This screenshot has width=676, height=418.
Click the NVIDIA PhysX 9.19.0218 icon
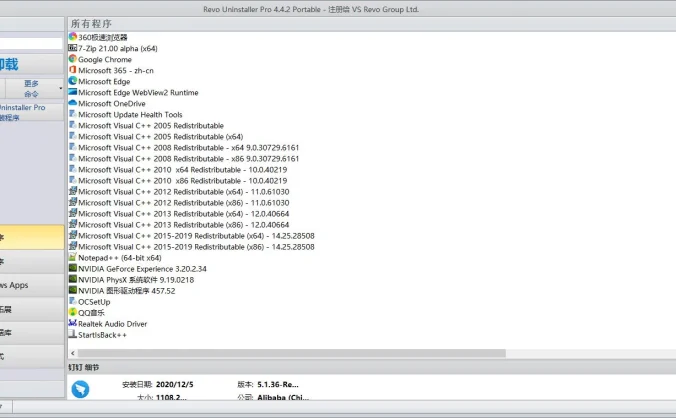pos(73,279)
